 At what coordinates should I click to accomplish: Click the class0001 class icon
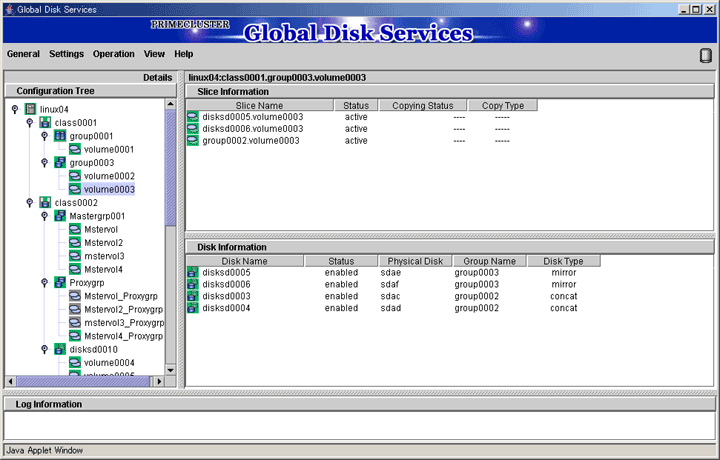point(45,122)
